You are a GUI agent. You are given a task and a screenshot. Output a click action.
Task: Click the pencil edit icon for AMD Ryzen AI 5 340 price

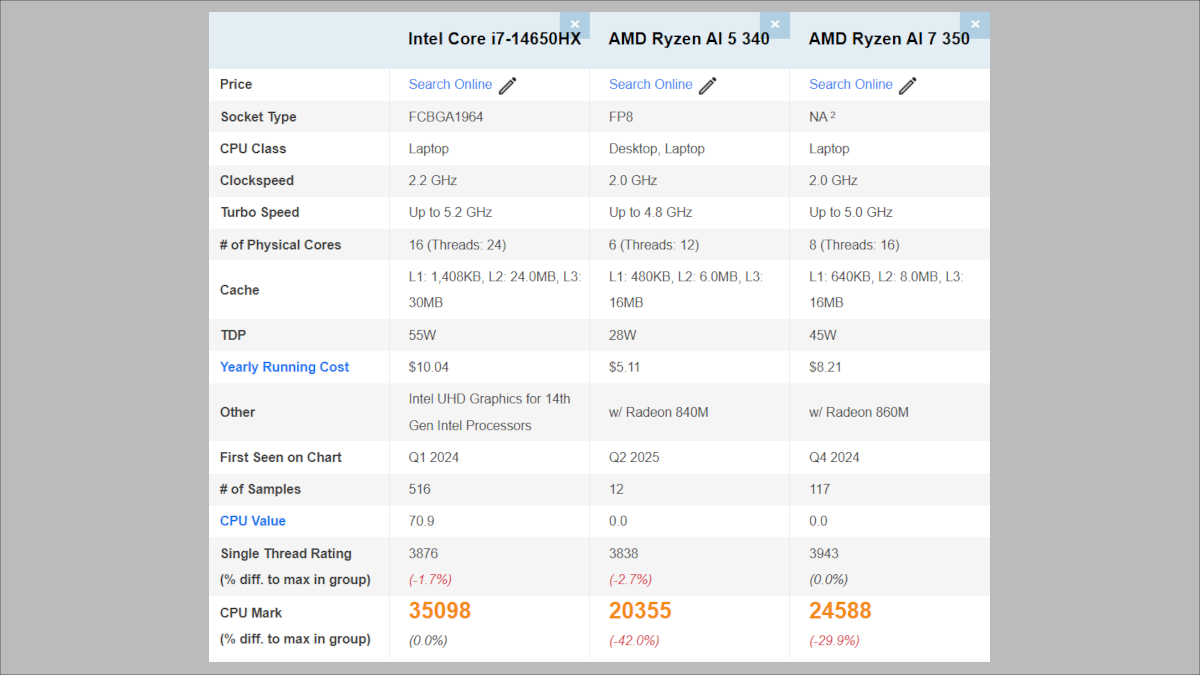coord(707,85)
